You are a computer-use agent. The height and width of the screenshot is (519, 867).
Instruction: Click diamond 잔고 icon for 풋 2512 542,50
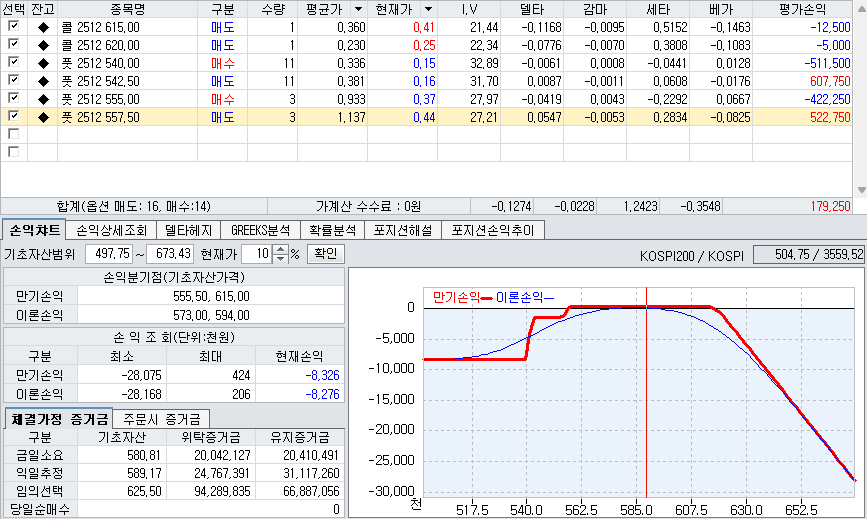pyautogui.click(x=43, y=81)
